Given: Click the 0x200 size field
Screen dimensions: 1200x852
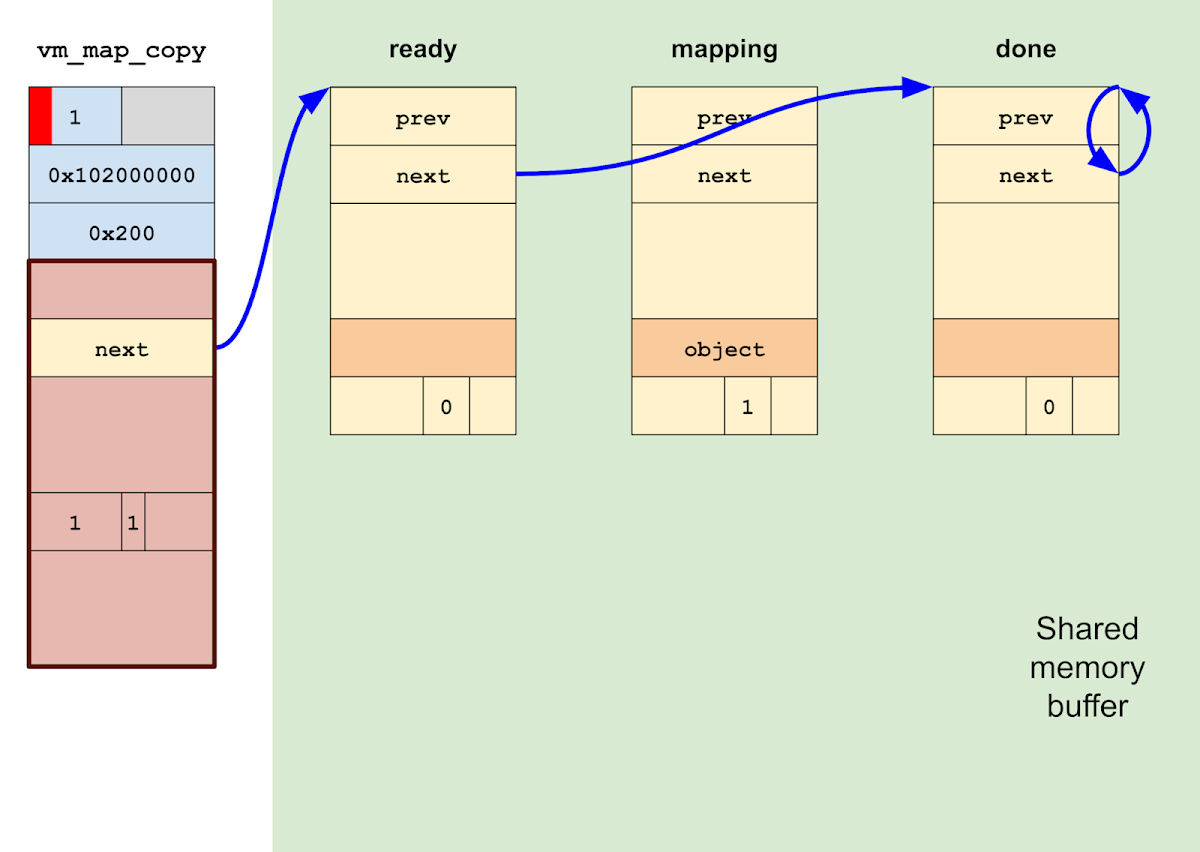Looking at the screenshot, I should [x=121, y=232].
